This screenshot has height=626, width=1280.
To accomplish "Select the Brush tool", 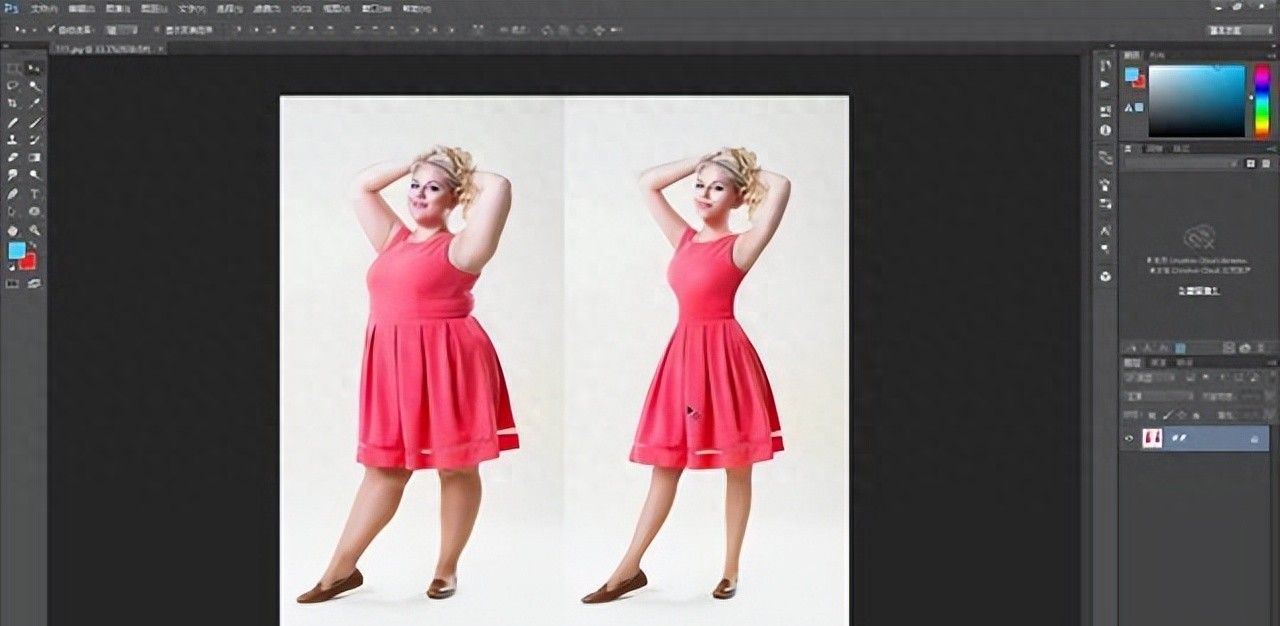I will pyautogui.click(x=35, y=123).
